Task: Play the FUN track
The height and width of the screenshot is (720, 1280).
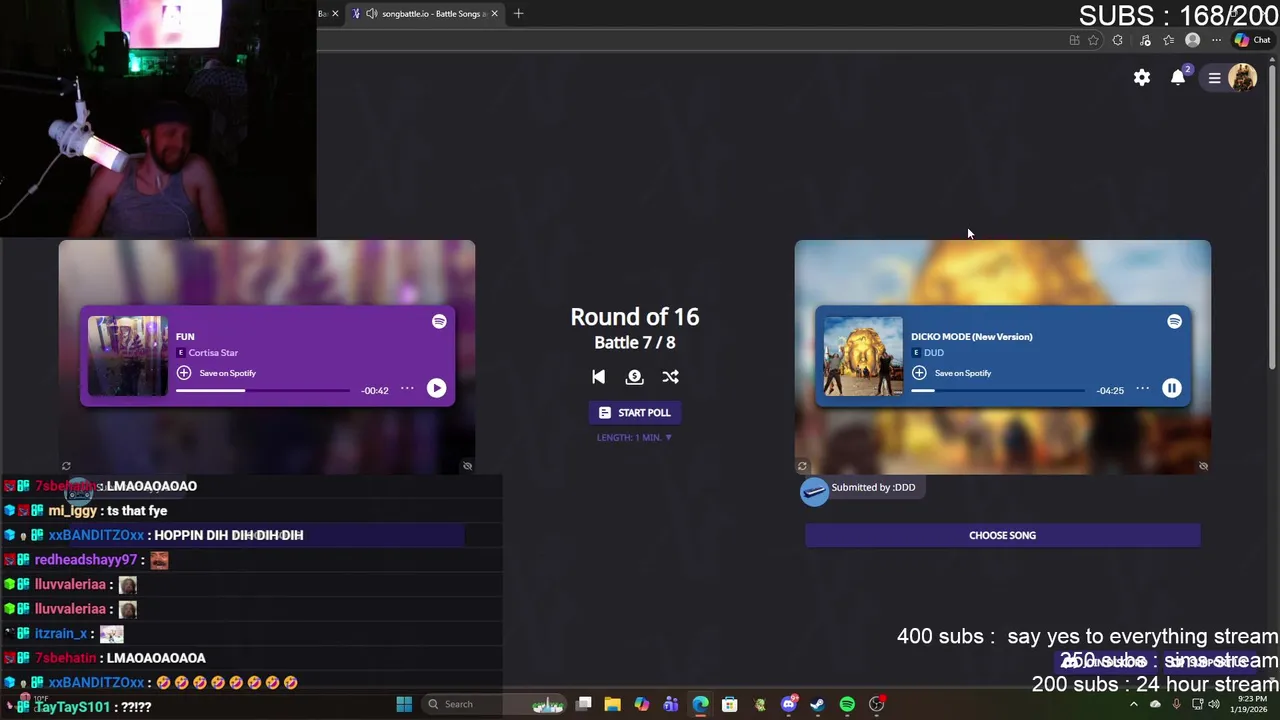Action: click(x=436, y=388)
